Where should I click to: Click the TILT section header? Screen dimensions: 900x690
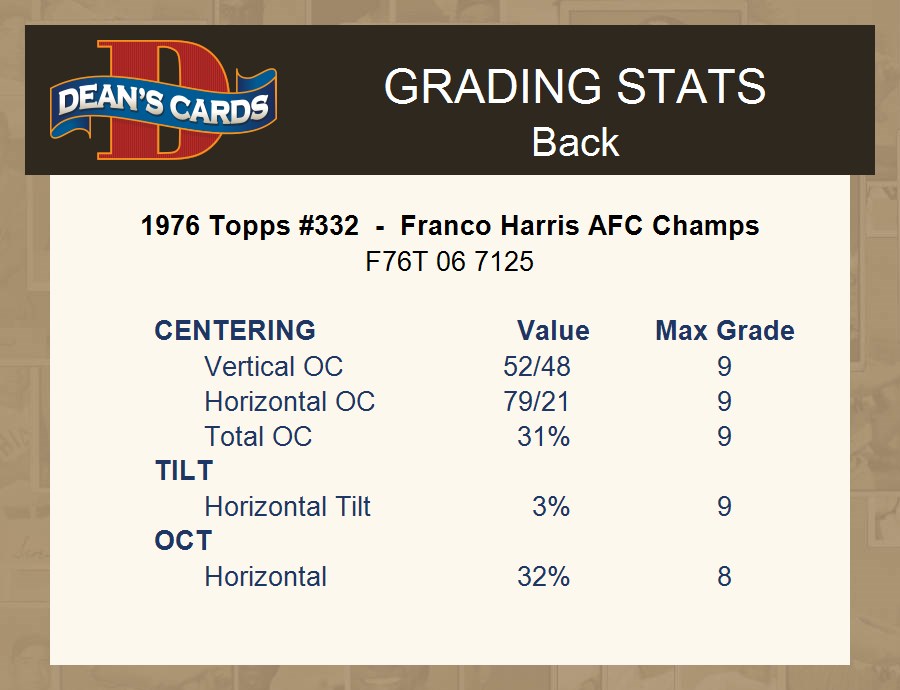click(x=184, y=471)
